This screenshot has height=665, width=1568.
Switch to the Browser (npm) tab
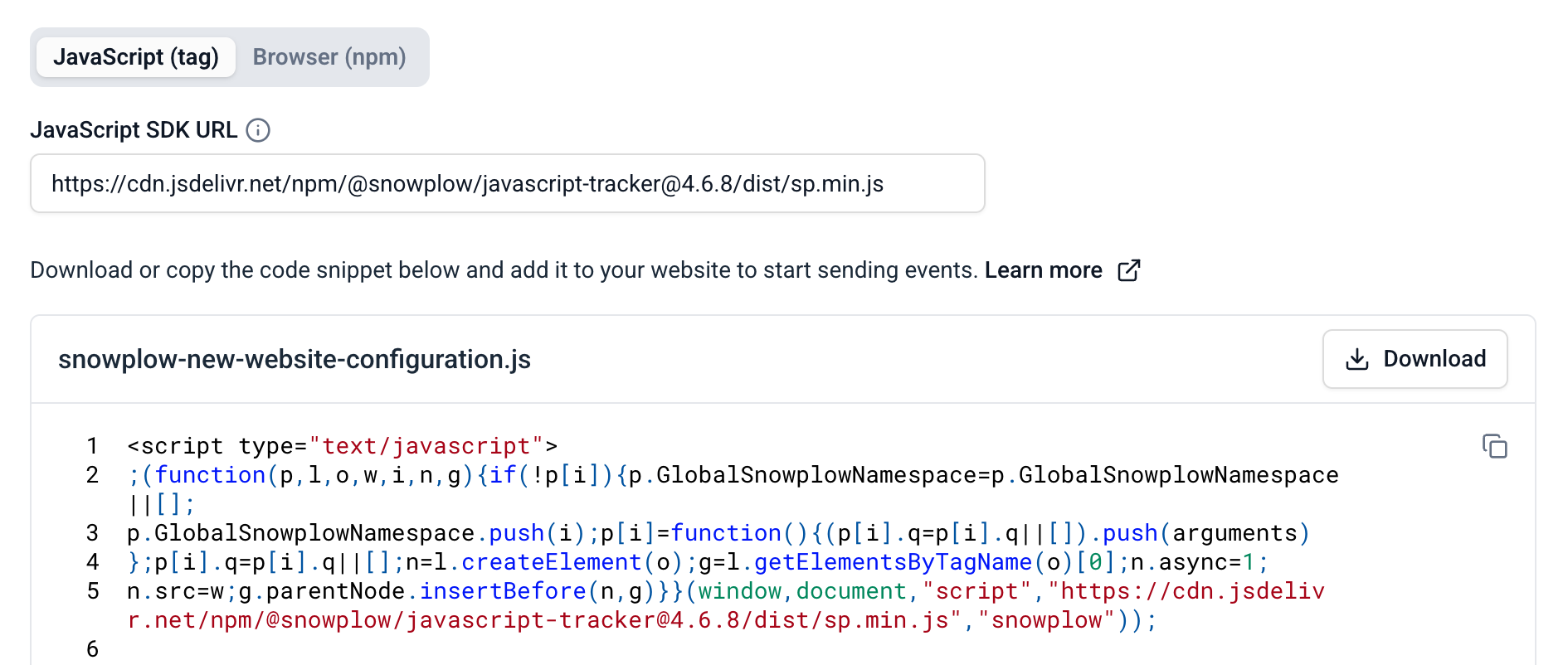[x=329, y=57]
